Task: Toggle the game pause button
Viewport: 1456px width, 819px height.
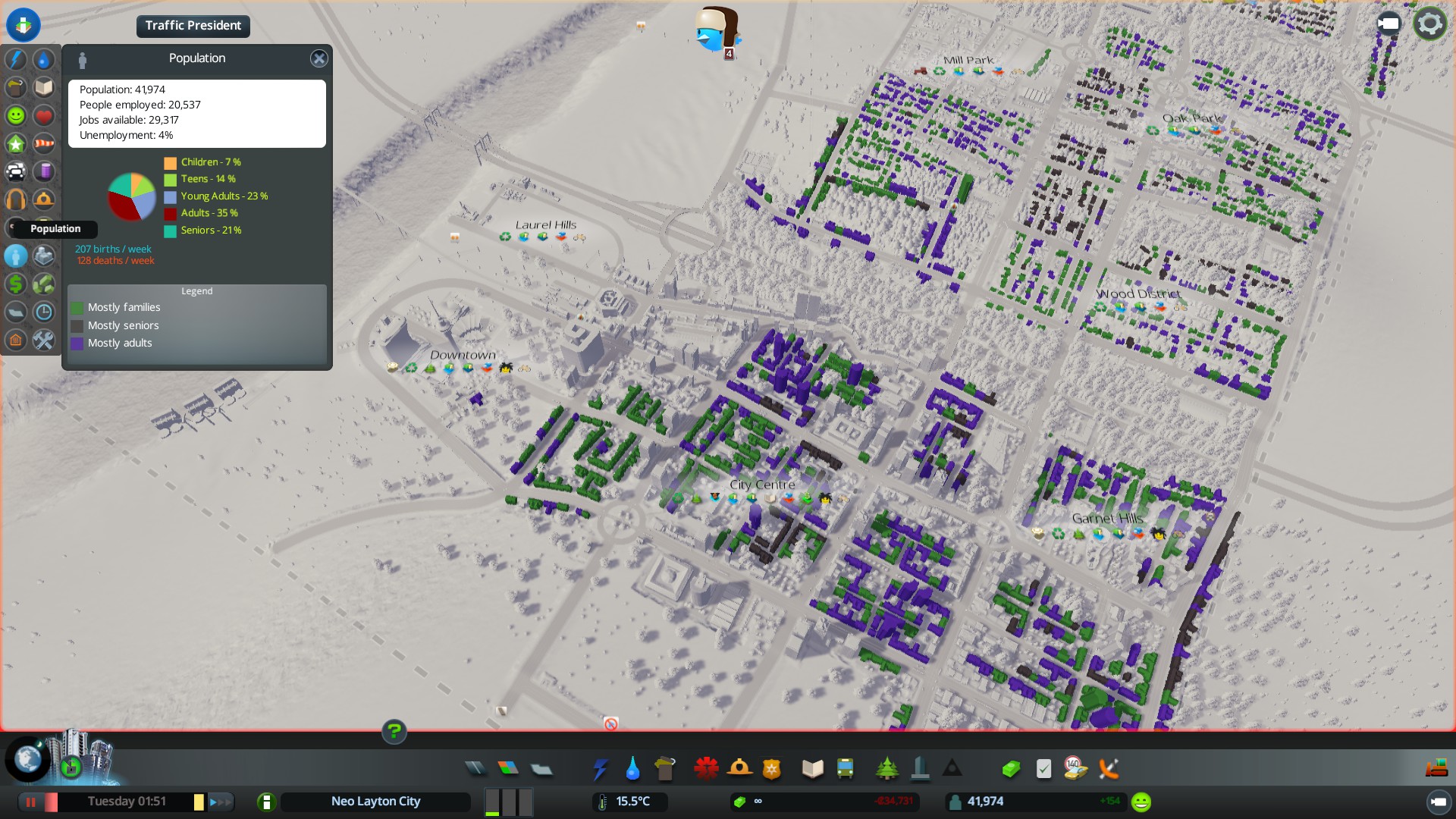Action: (31, 802)
